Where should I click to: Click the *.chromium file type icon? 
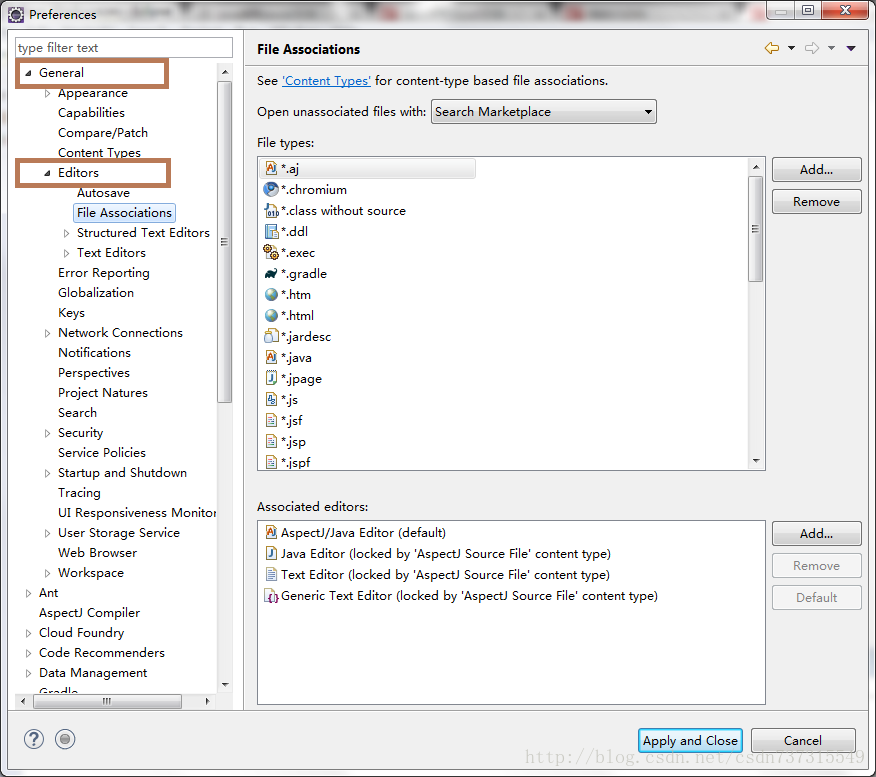click(271, 189)
